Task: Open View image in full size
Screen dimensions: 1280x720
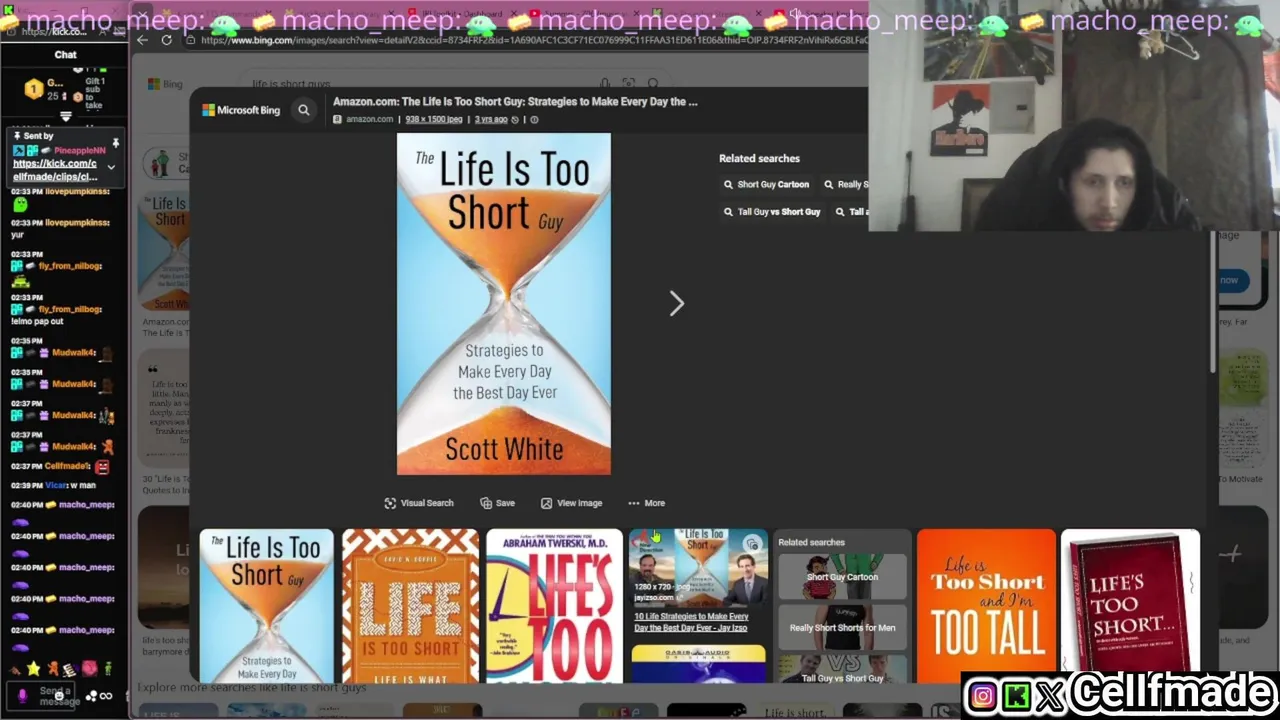Action: tap(571, 503)
